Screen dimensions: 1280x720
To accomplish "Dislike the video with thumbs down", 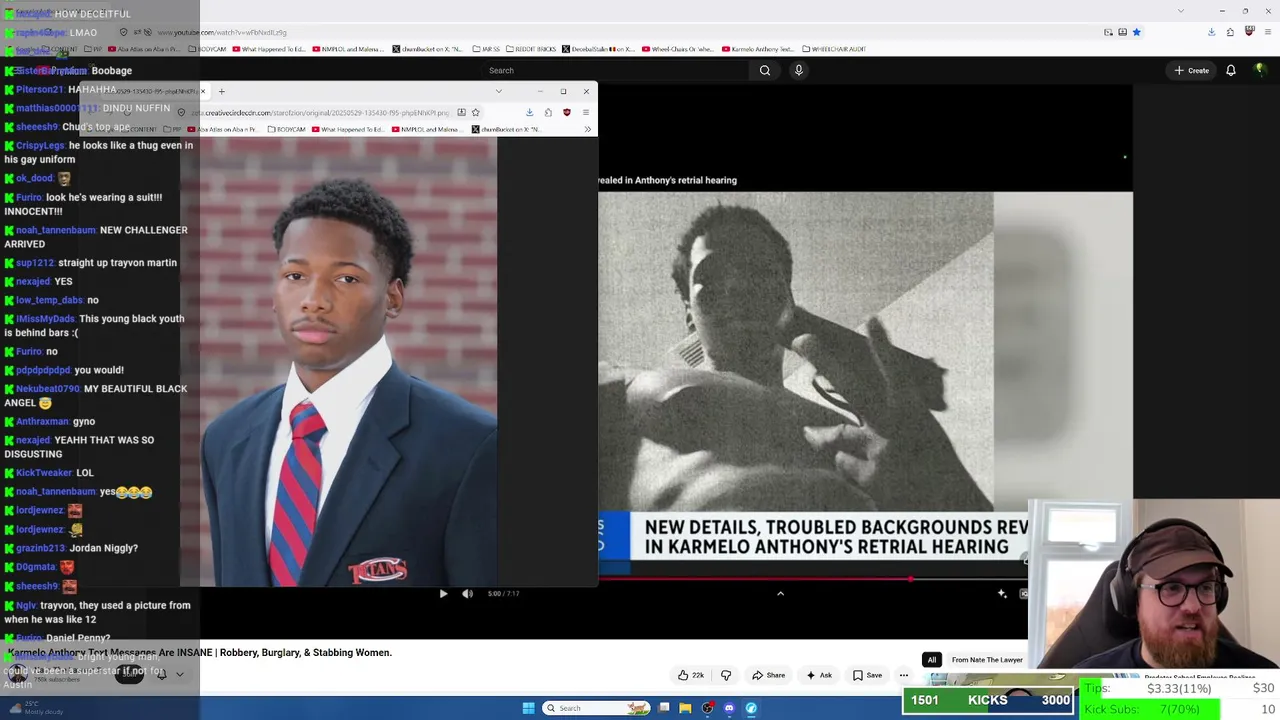I will tap(726, 675).
